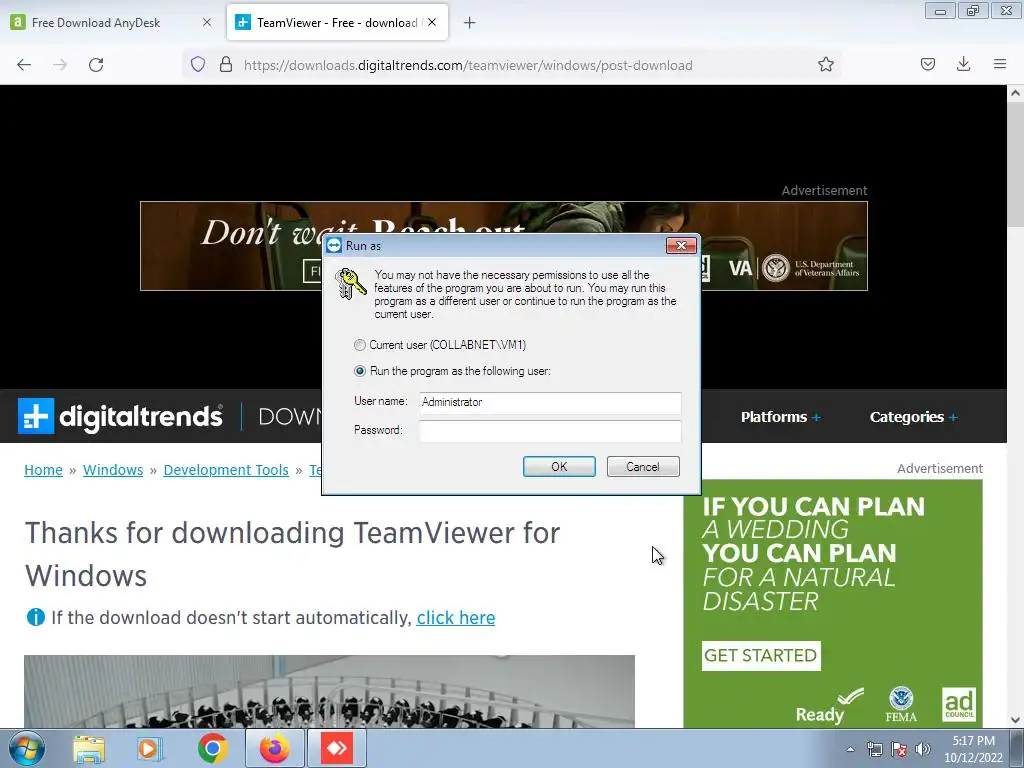Open network status tray icon
This screenshot has width=1024, height=768.
(874, 750)
